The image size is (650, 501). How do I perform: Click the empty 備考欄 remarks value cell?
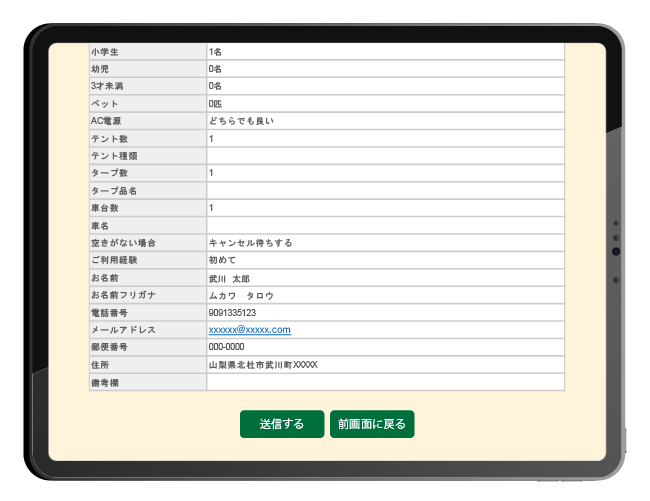(385, 382)
